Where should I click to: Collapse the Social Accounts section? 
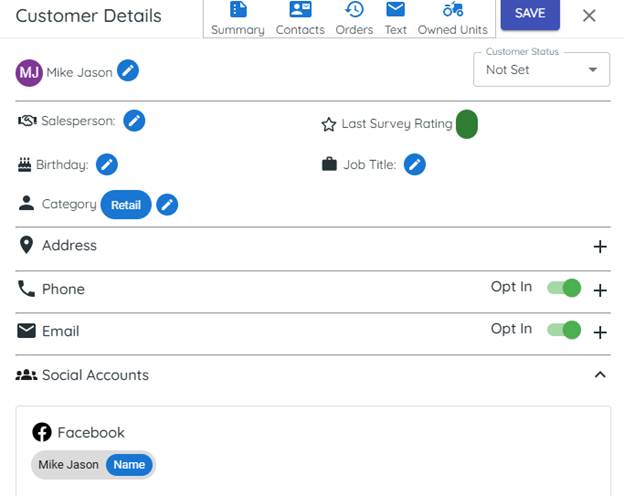(x=600, y=375)
